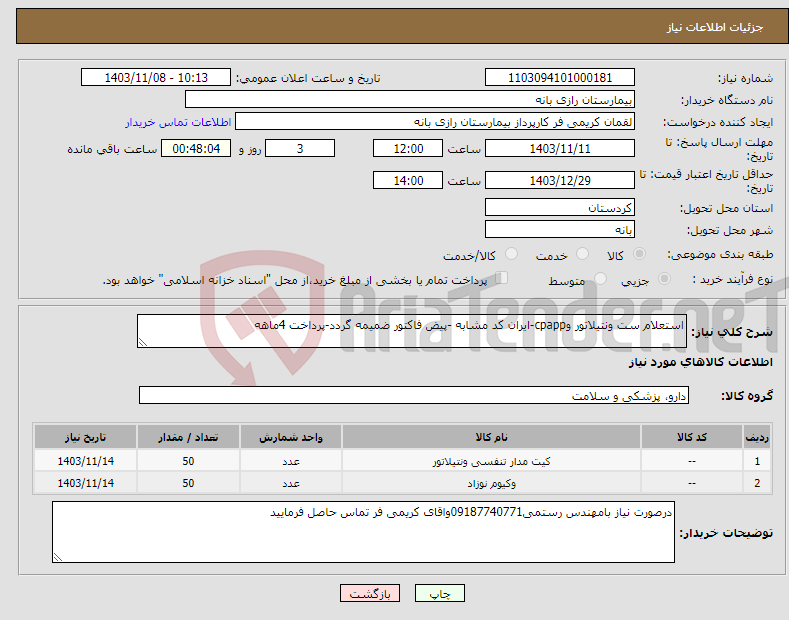Screen dimensions: 789x620
Task: Click the remaining days field showing 3
Action: pyautogui.click(x=300, y=148)
